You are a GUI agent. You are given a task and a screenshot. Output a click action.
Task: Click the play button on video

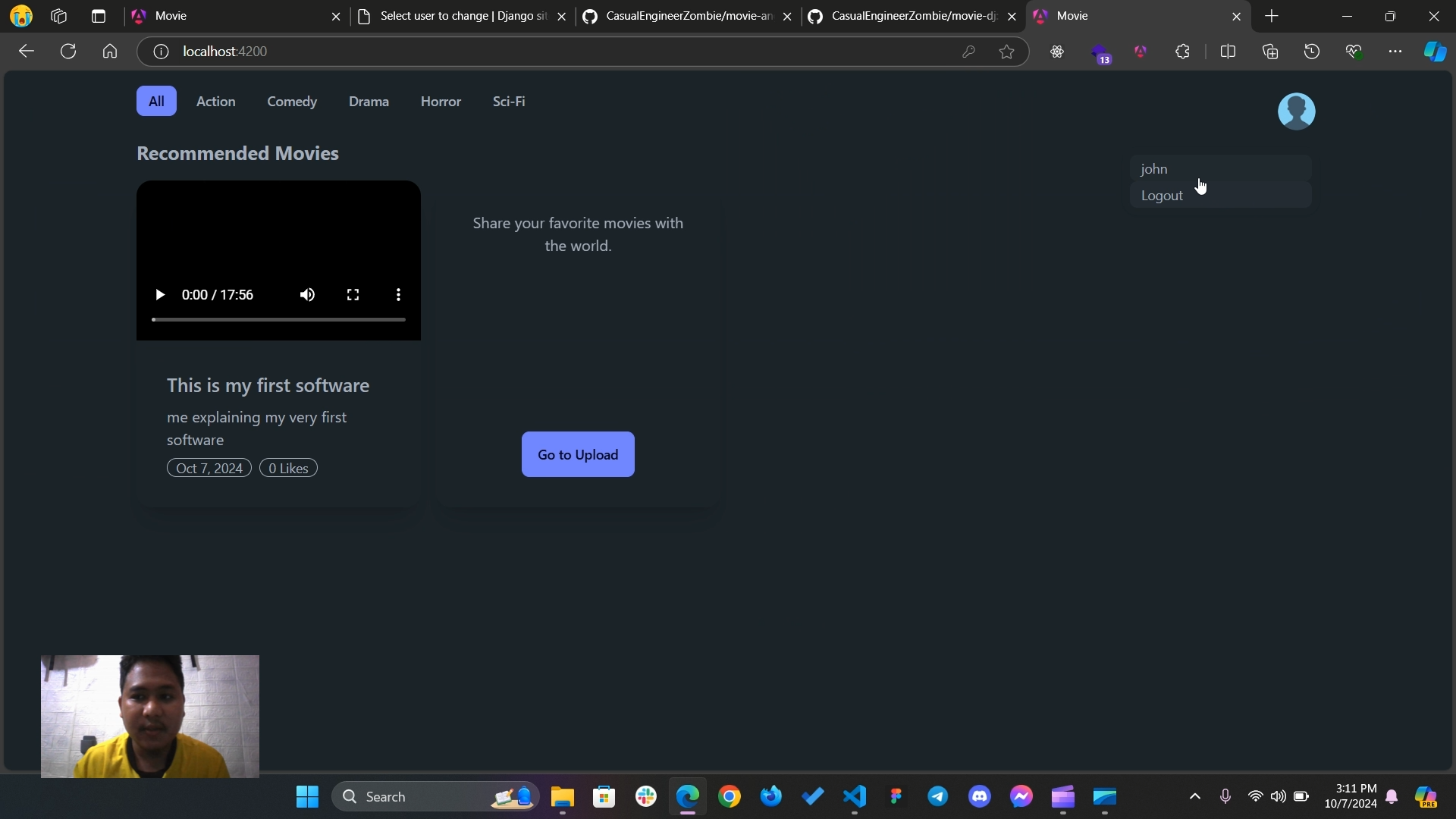(x=159, y=295)
